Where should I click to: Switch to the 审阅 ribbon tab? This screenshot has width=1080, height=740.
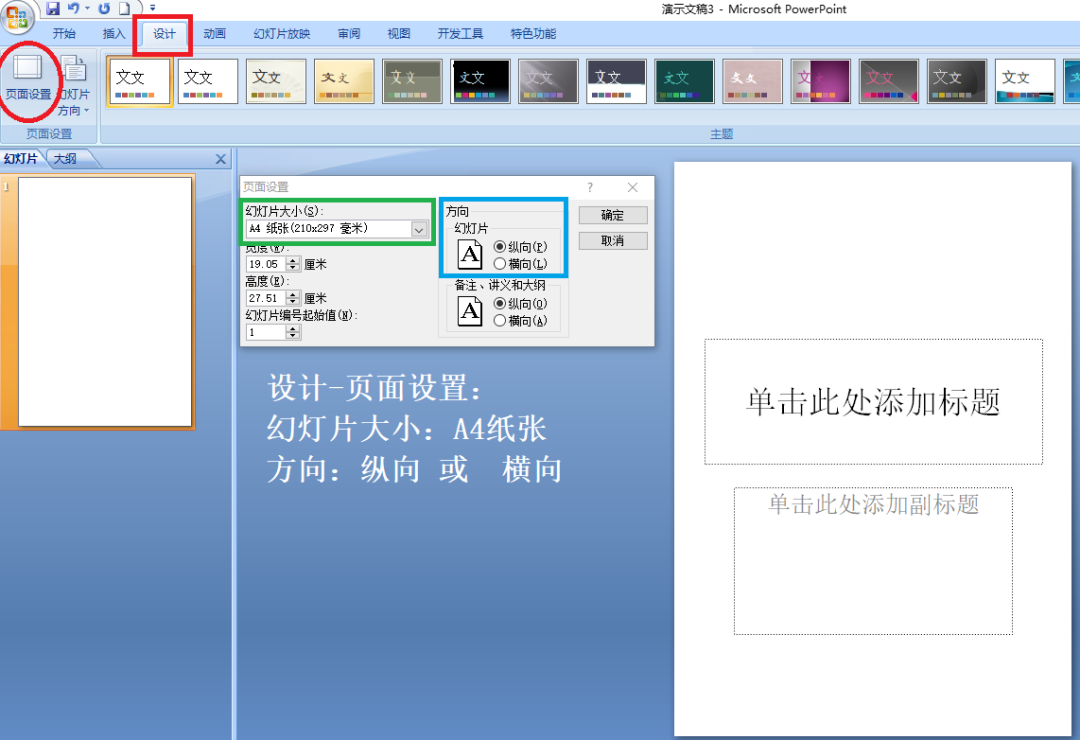[349, 34]
